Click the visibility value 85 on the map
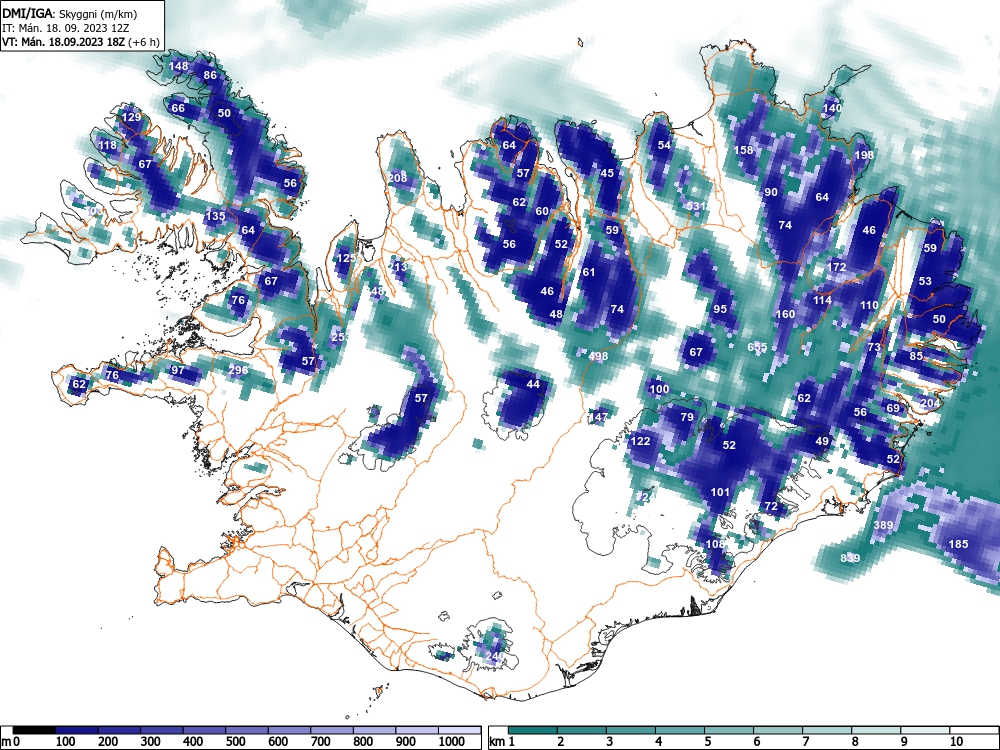This screenshot has height=750, width=1000. tap(916, 357)
